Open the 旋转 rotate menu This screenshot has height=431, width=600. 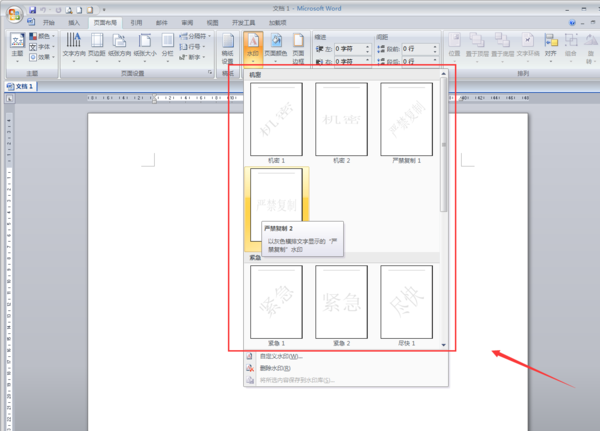click(x=590, y=49)
